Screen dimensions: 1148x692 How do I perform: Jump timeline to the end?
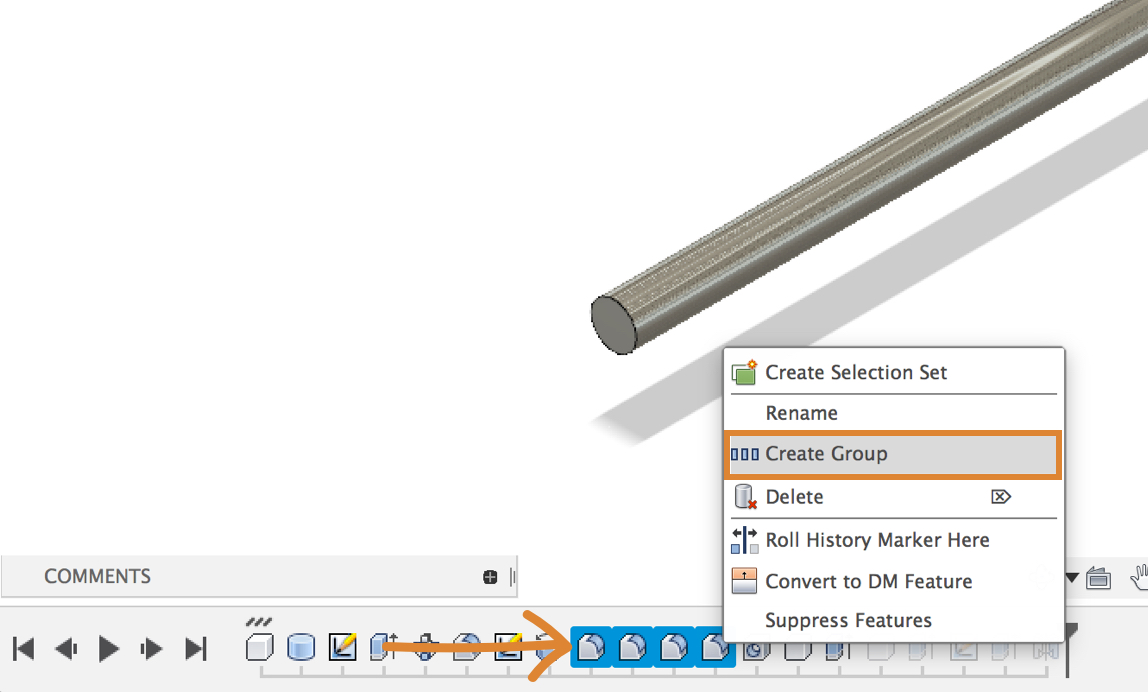tap(195, 649)
